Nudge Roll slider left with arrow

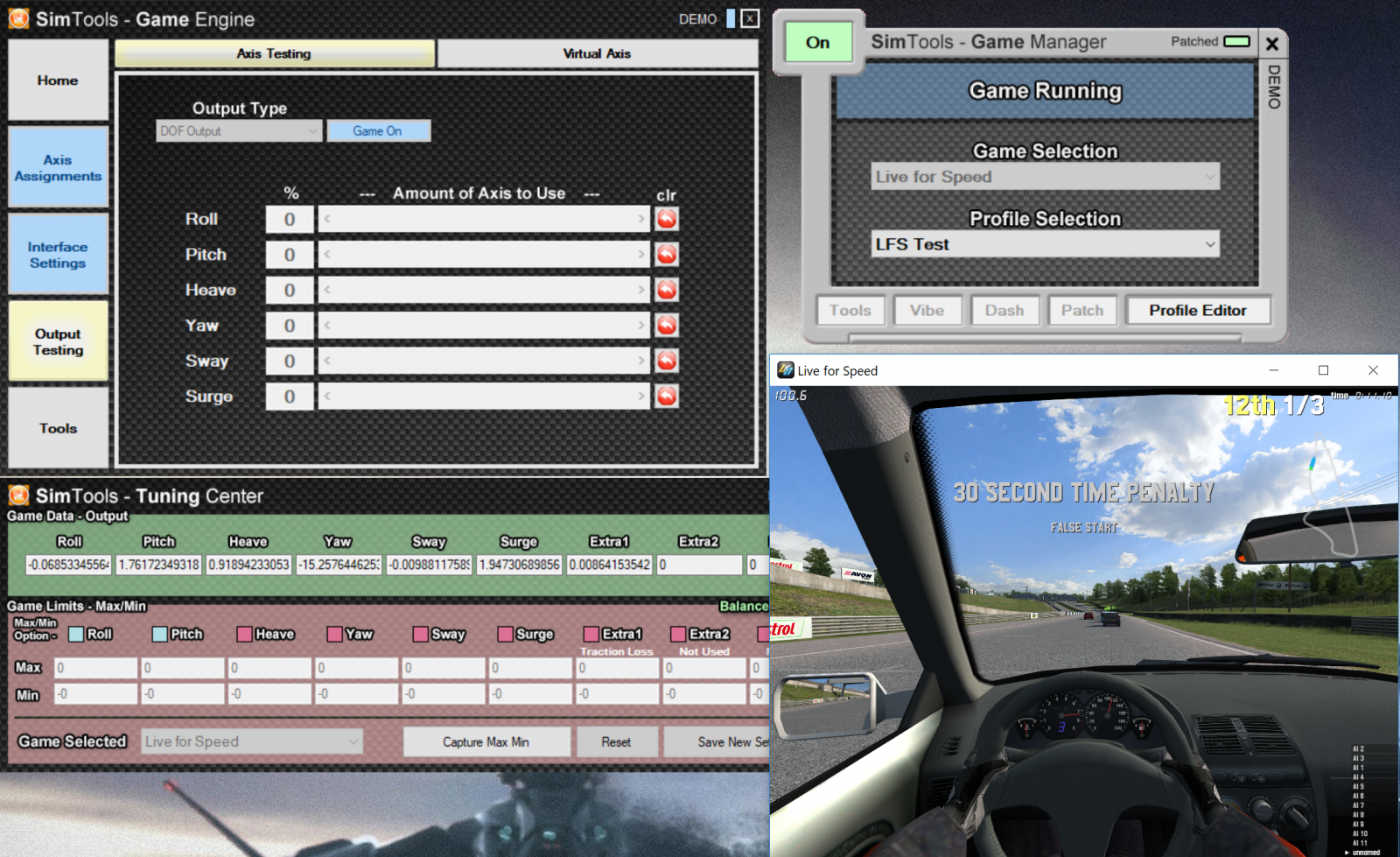(327, 219)
